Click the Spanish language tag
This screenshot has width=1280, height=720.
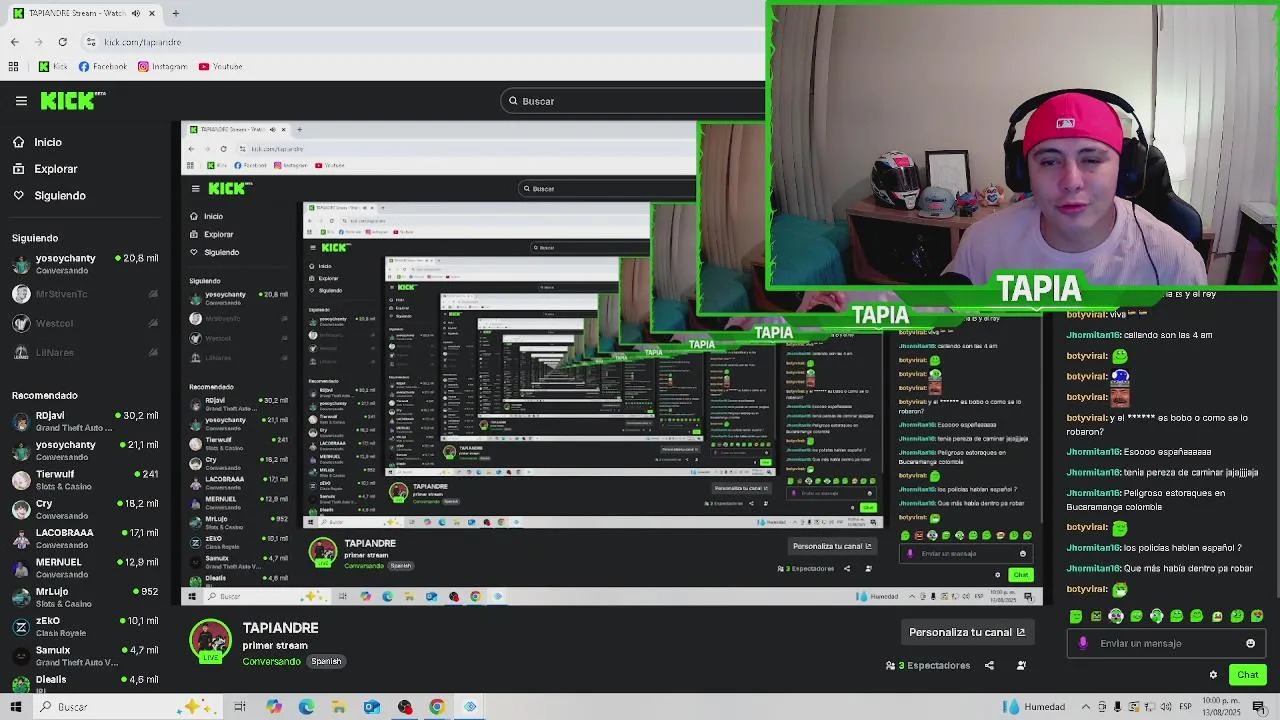(326, 661)
